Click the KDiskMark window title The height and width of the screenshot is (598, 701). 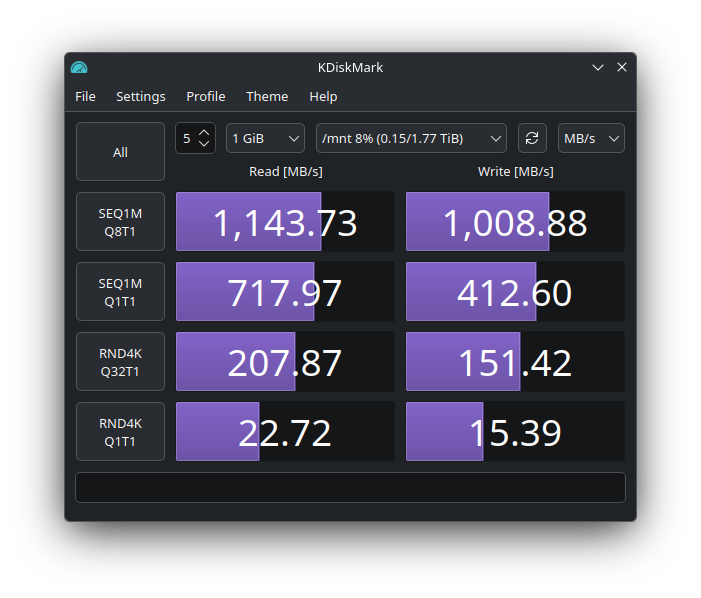pyautogui.click(x=350, y=67)
